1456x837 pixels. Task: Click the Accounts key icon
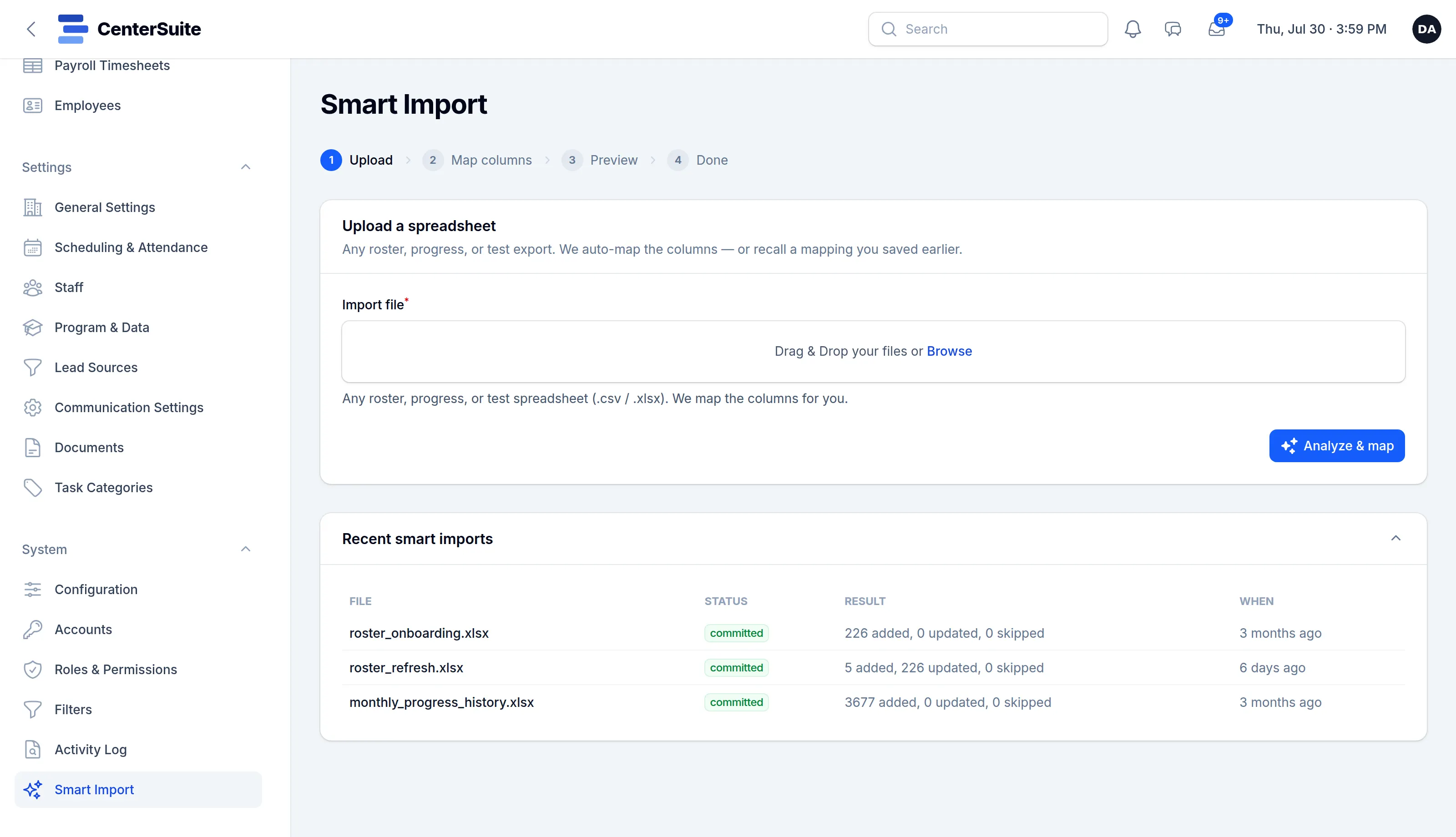(x=33, y=630)
